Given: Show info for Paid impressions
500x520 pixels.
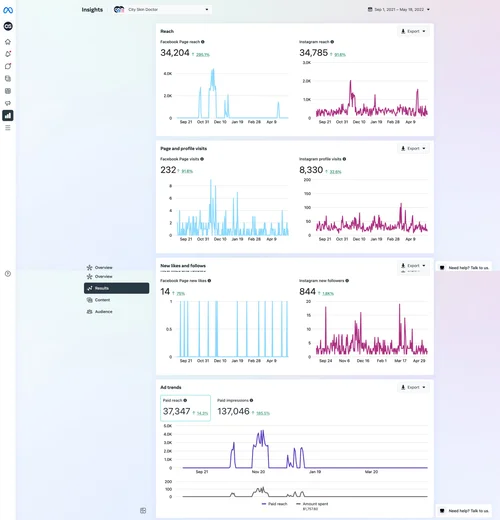Looking at the screenshot, I should [x=251, y=400].
